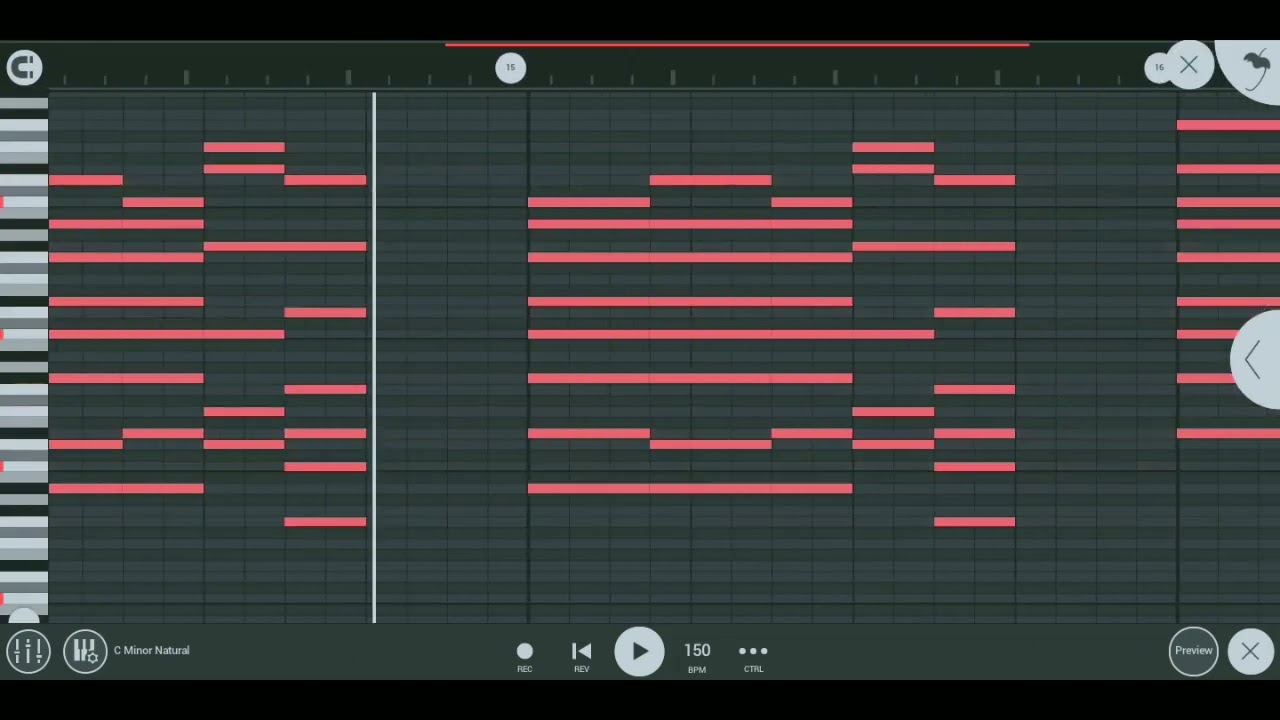Open the FL Studio fruit logo menu
Viewport: 1280px width, 720px height.
point(1255,68)
